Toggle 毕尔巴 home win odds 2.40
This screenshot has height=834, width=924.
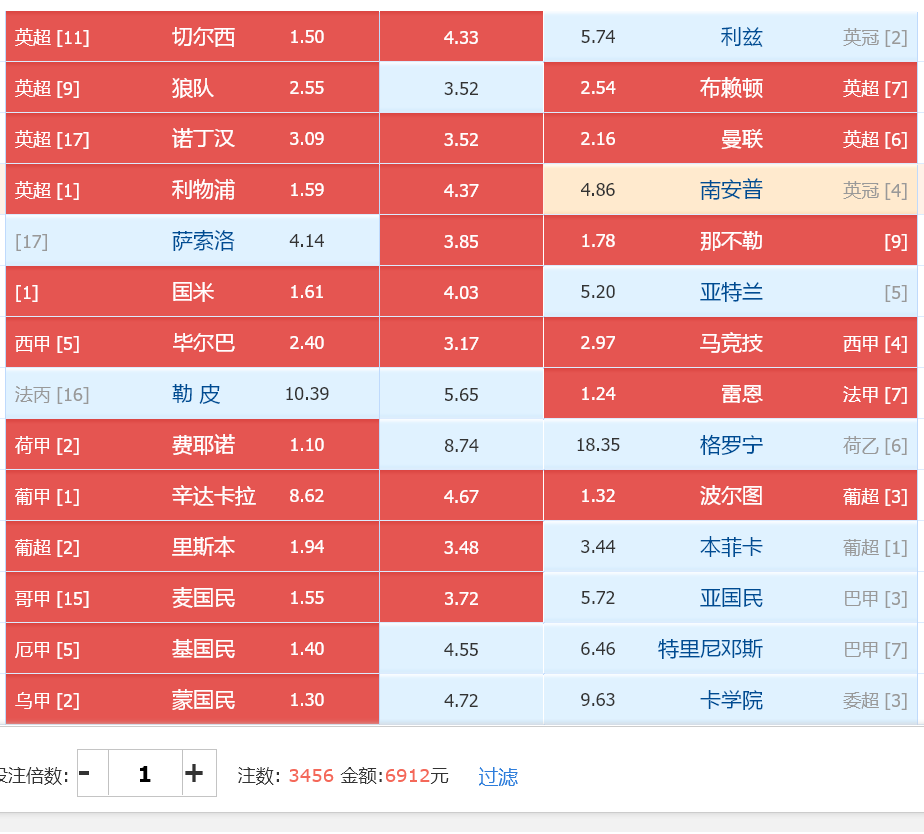tap(192, 342)
